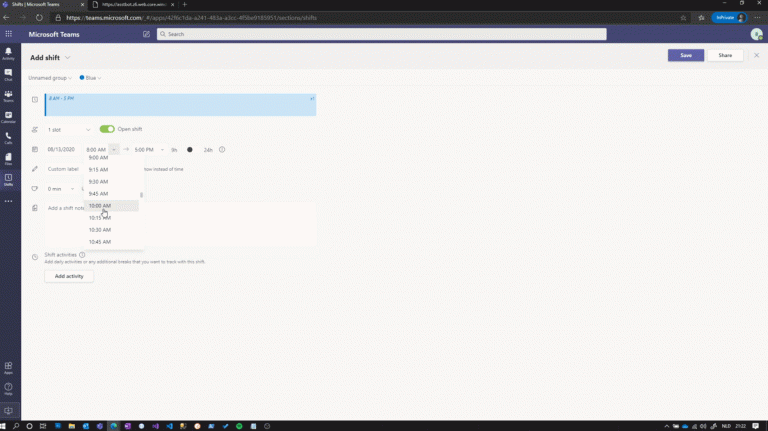Click the Apps icon in sidebar

click(8, 366)
